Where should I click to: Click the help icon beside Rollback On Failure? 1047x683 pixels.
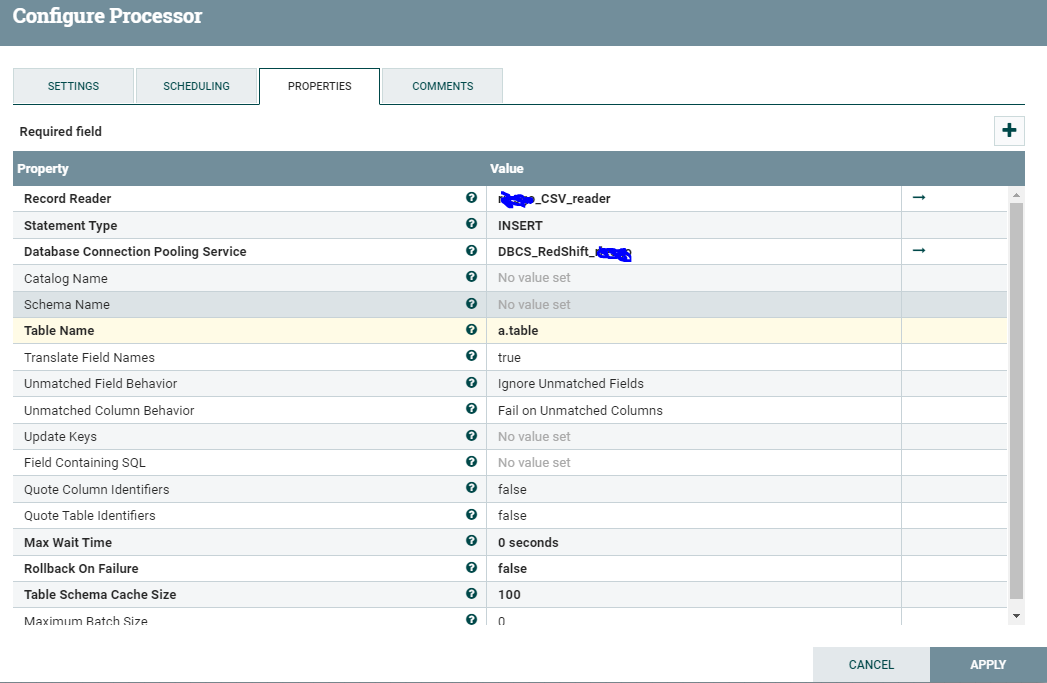pyautogui.click(x=471, y=568)
